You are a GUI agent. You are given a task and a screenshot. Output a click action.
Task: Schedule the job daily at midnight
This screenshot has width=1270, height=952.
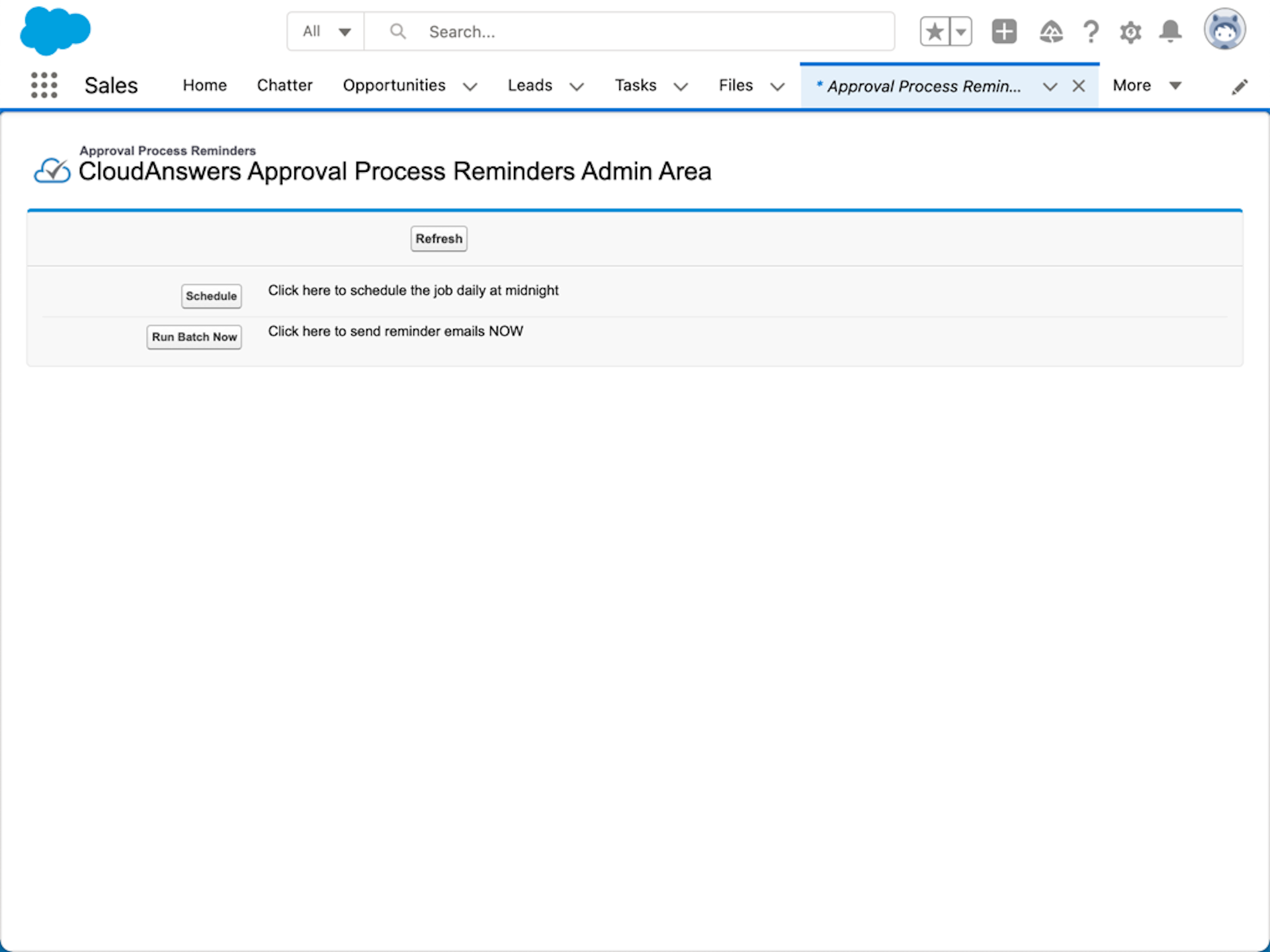click(211, 296)
